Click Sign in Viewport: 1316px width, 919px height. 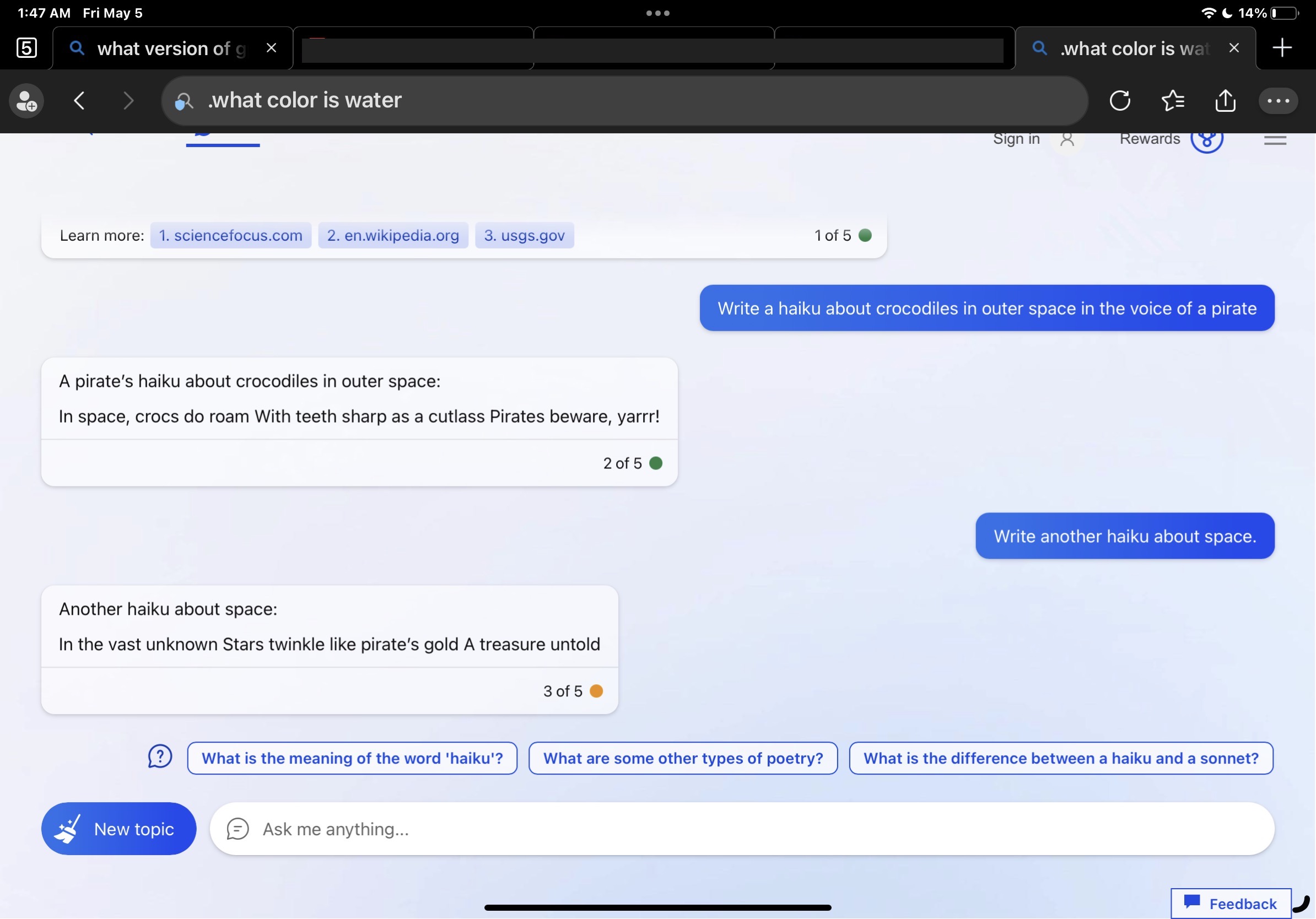pyautogui.click(x=1015, y=139)
